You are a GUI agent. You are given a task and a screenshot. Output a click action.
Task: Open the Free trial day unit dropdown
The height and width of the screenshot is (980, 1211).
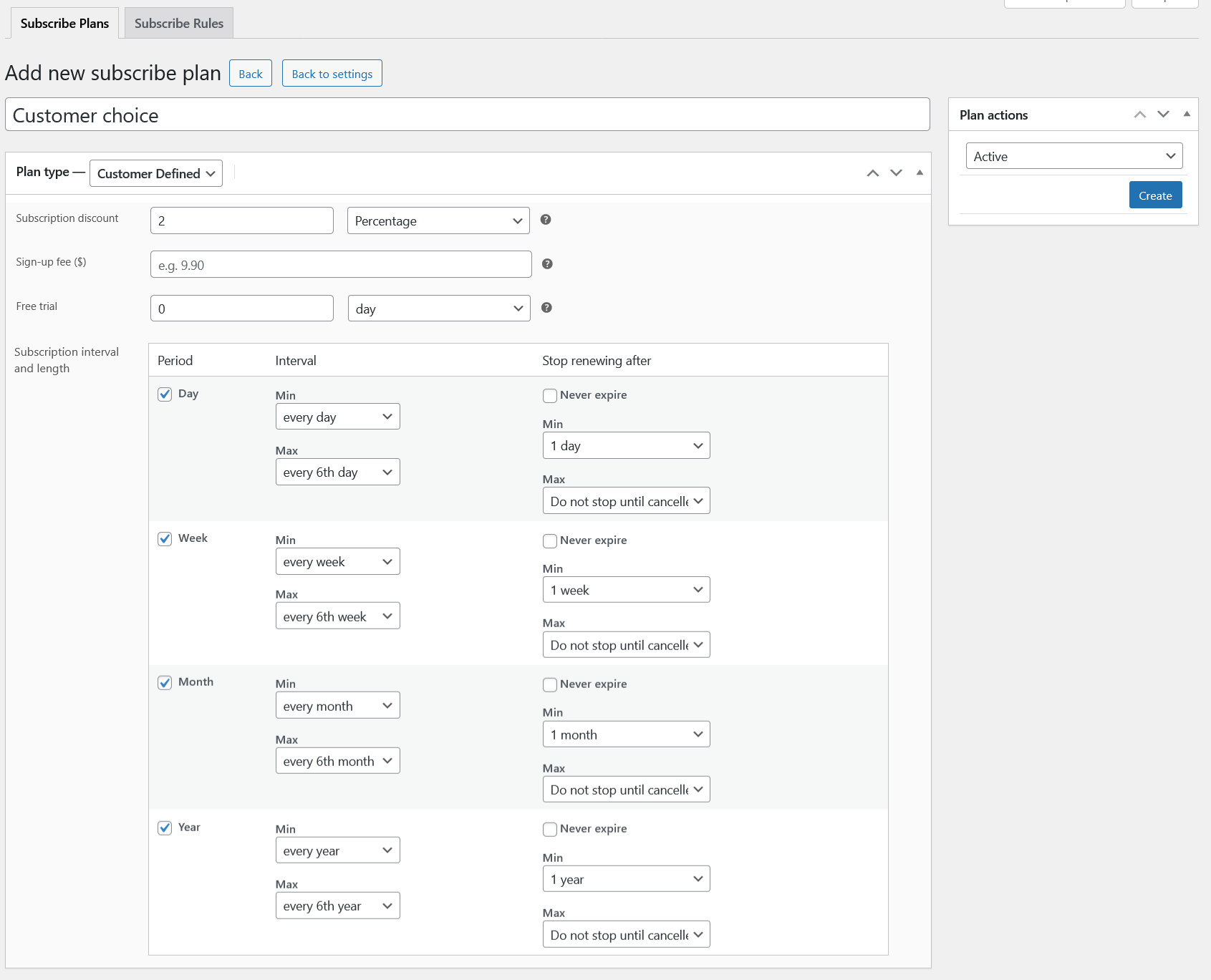pyautogui.click(x=439, y=309)
